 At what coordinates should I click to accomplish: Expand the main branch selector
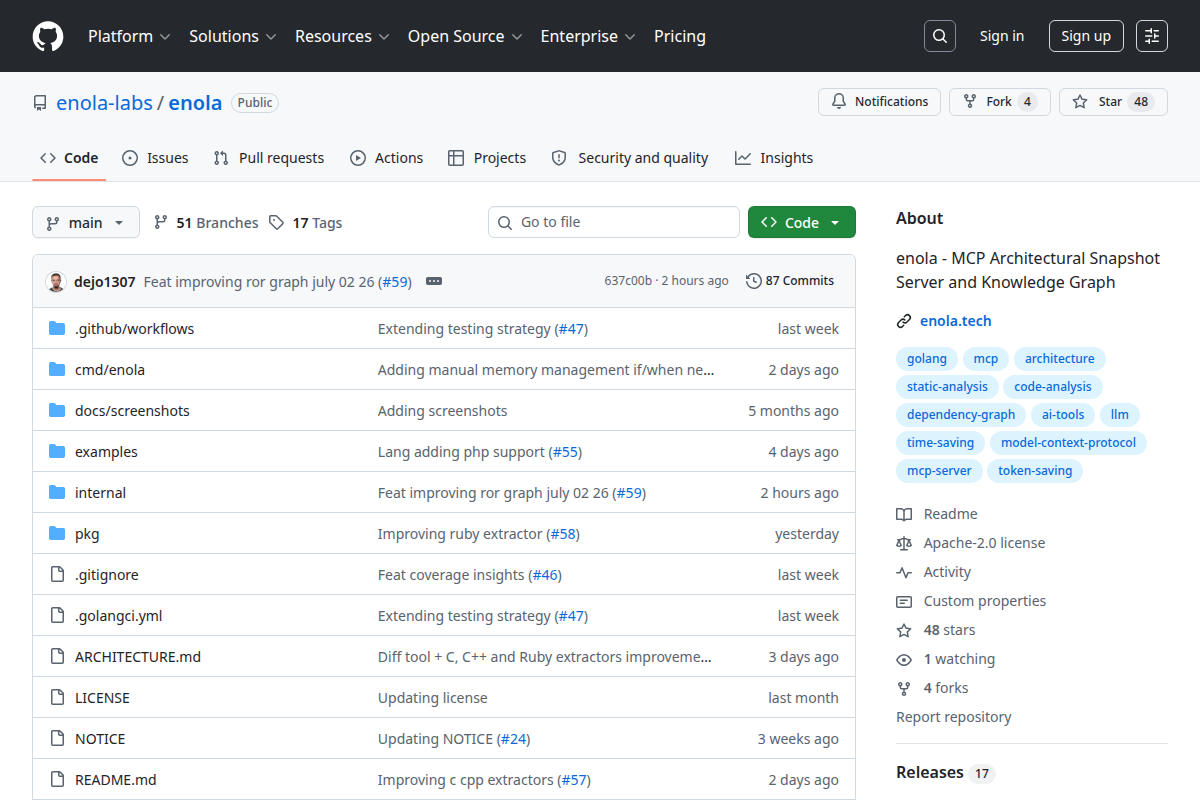pyautogui.click(x=86, y=222)
